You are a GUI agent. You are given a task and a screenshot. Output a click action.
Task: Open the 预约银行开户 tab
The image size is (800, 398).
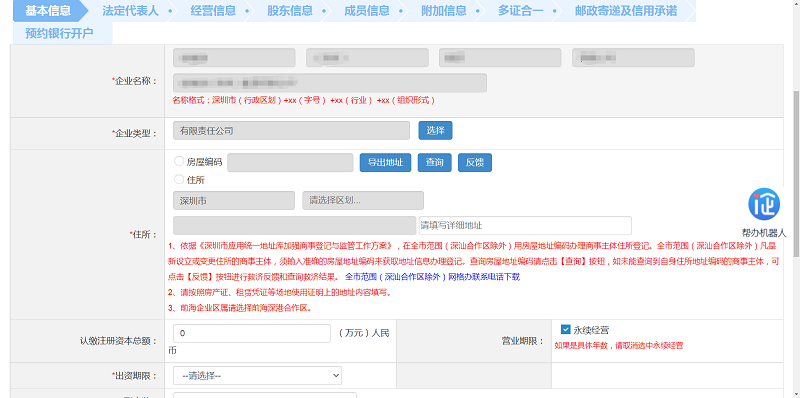pyautogui.click(x=60, y=34)
